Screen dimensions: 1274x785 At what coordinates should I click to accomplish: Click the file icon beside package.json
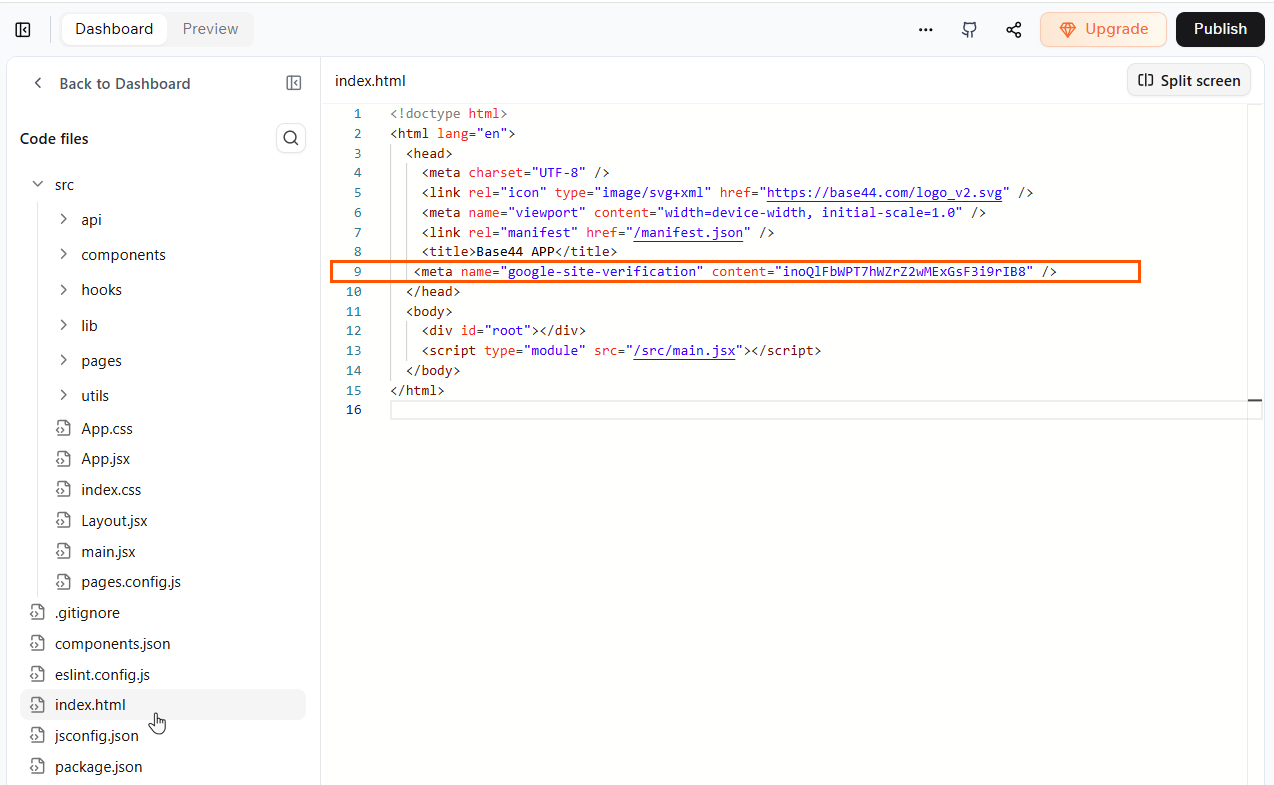pos(38,767)
